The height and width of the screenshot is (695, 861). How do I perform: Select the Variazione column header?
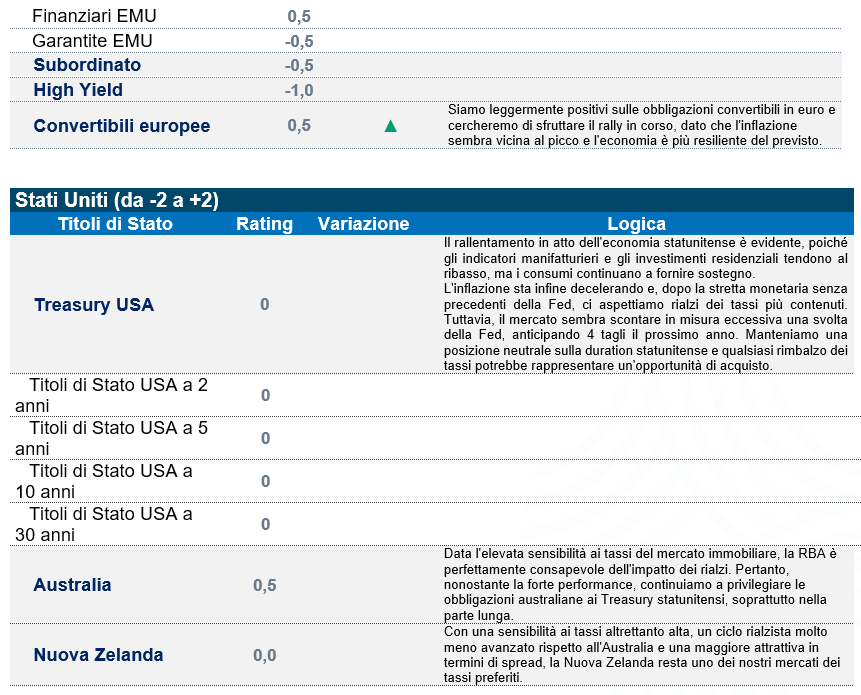pyautogui.click(x=363, y=224)
